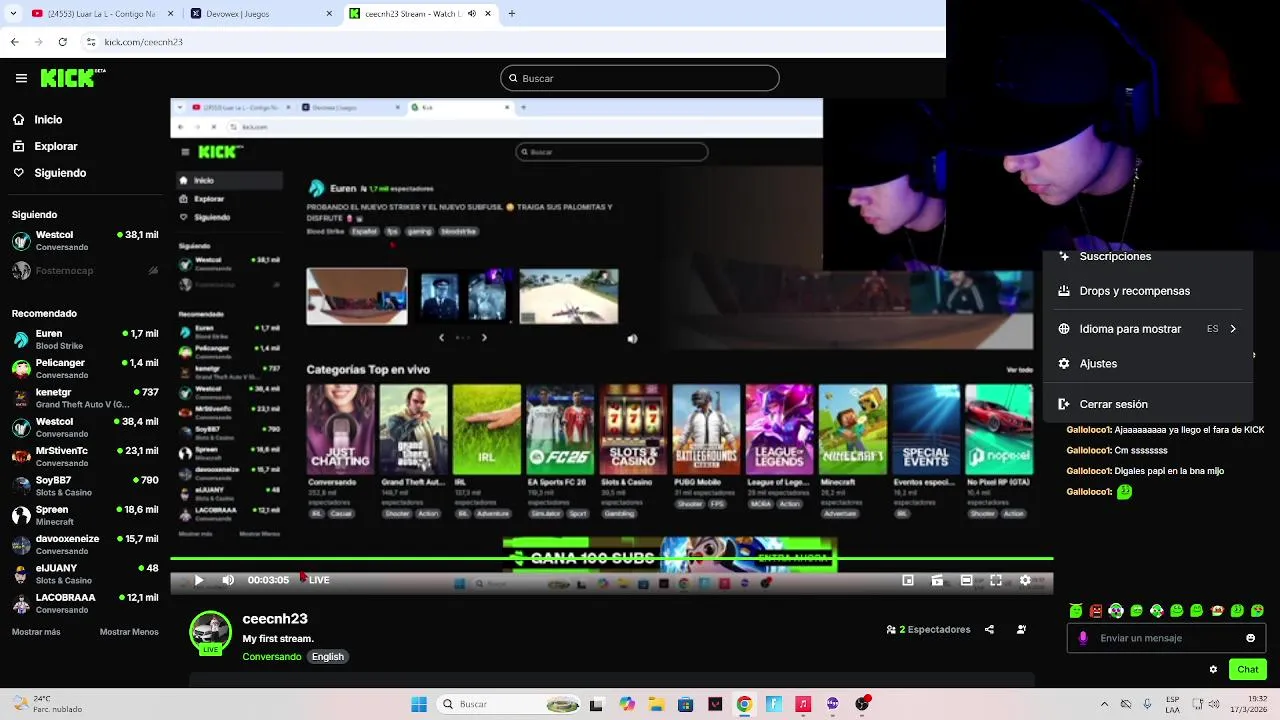Focus the Kick Buscar search field

coord(640,78)
